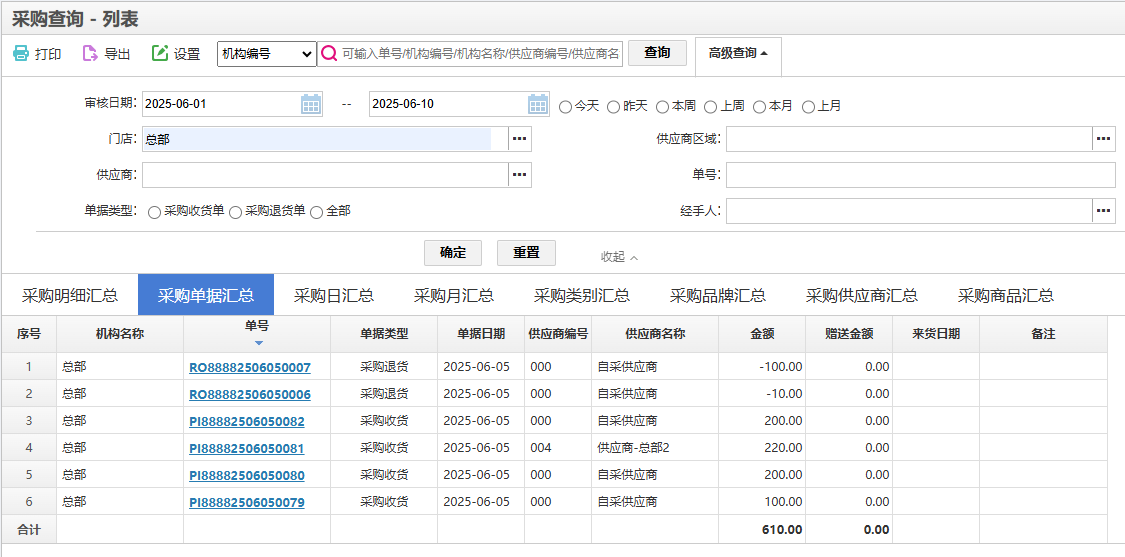Click the 打印 printer icon
This screenshot has width=1125, height=557.
tap(21, 54)
